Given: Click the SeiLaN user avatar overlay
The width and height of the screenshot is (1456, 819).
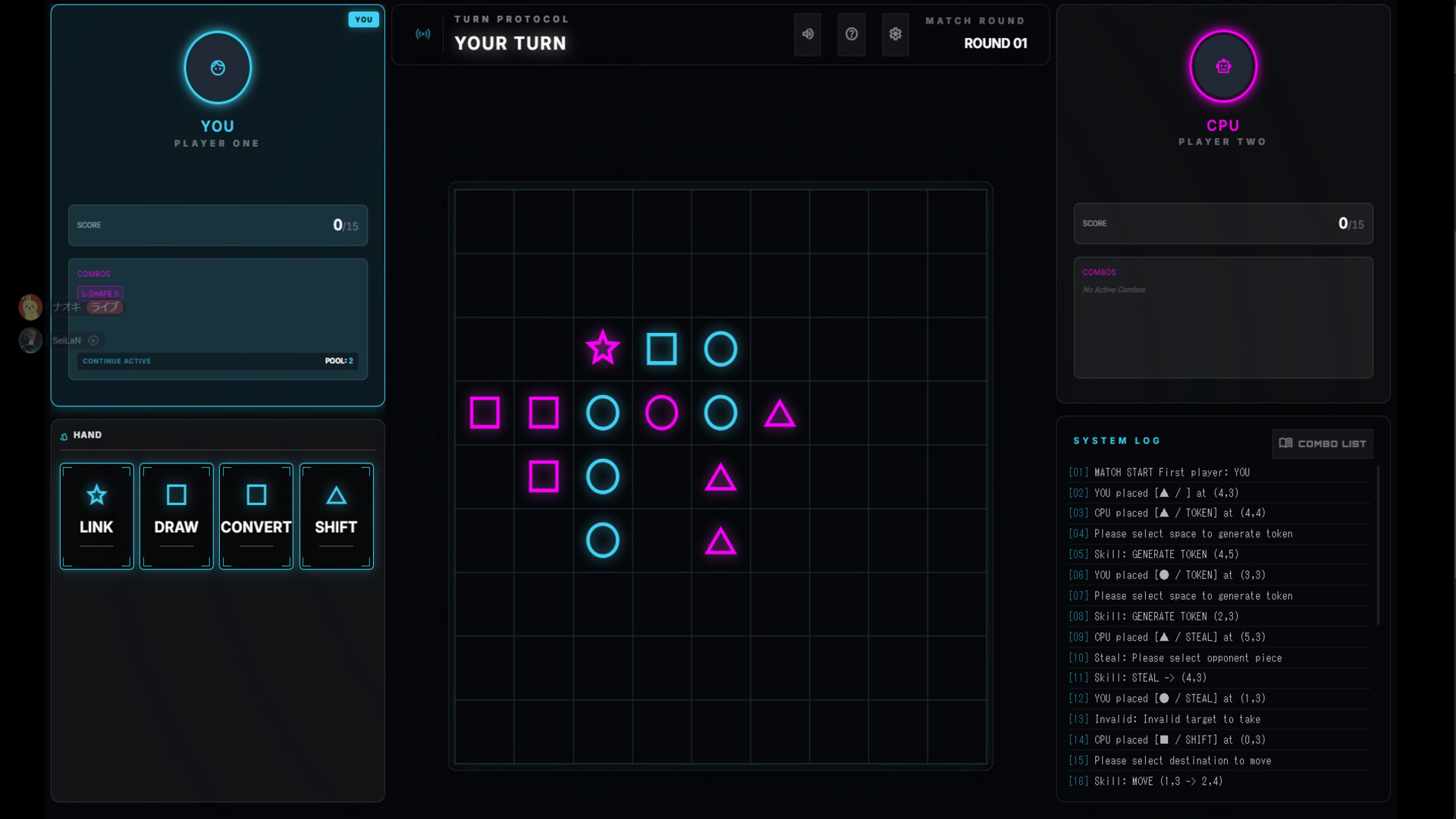Looking at the screenshot, I should coord(30,340).
